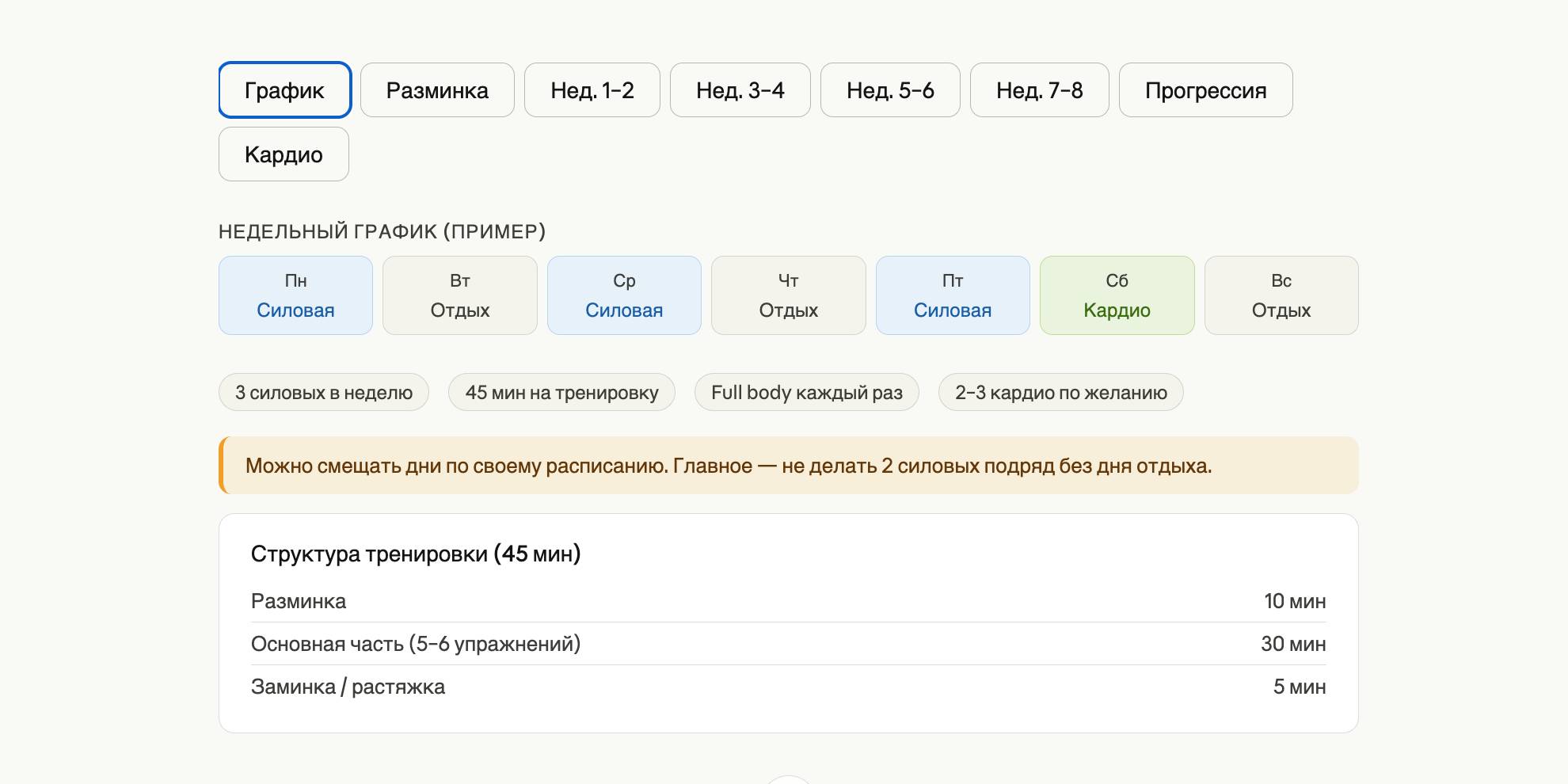
Task: Switch to the Разминка tab
Action: tap(437, 90)
